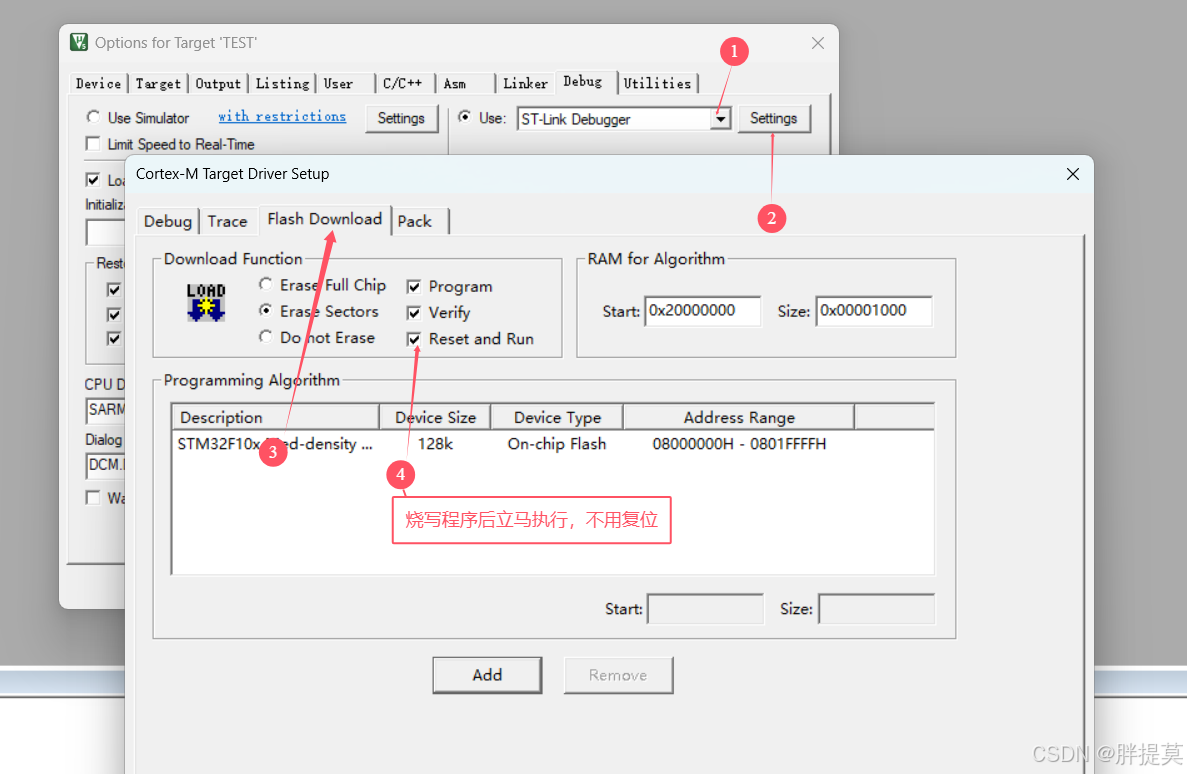1187x774 pixels.
Task: Click Settings next to Use Simulator
Action: click(401, 118)
